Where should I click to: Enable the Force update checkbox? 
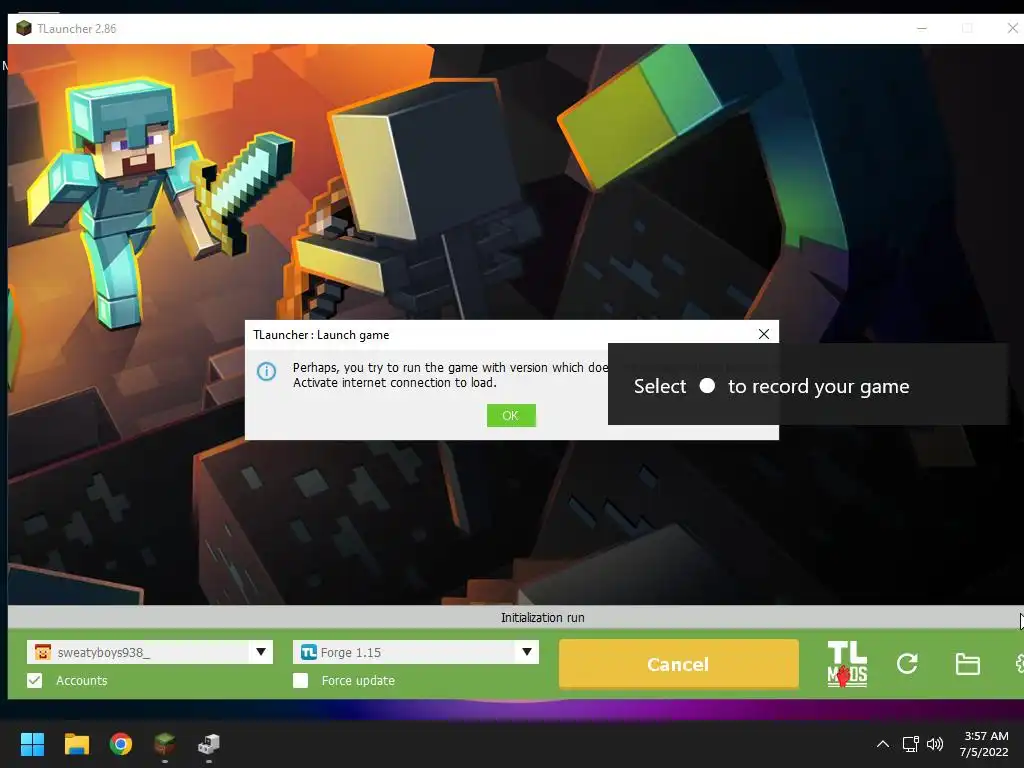click(x=300, y=680)
